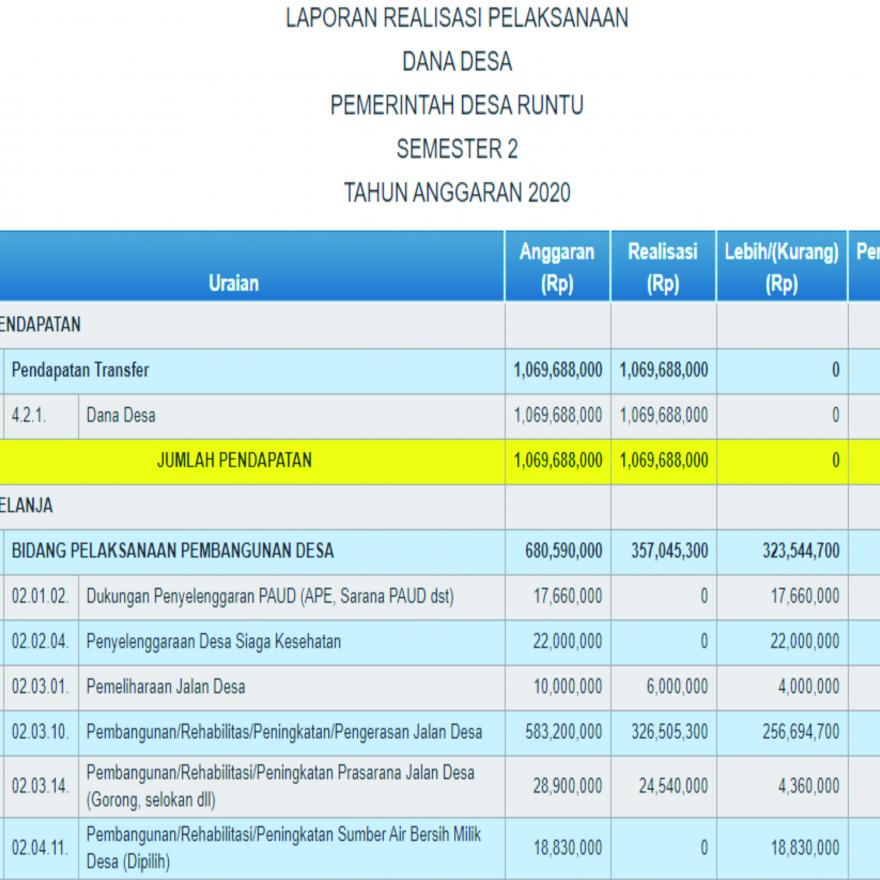Click the "SEMESTER 2" heading line
880x880 pixels.
tap(457, 149)
